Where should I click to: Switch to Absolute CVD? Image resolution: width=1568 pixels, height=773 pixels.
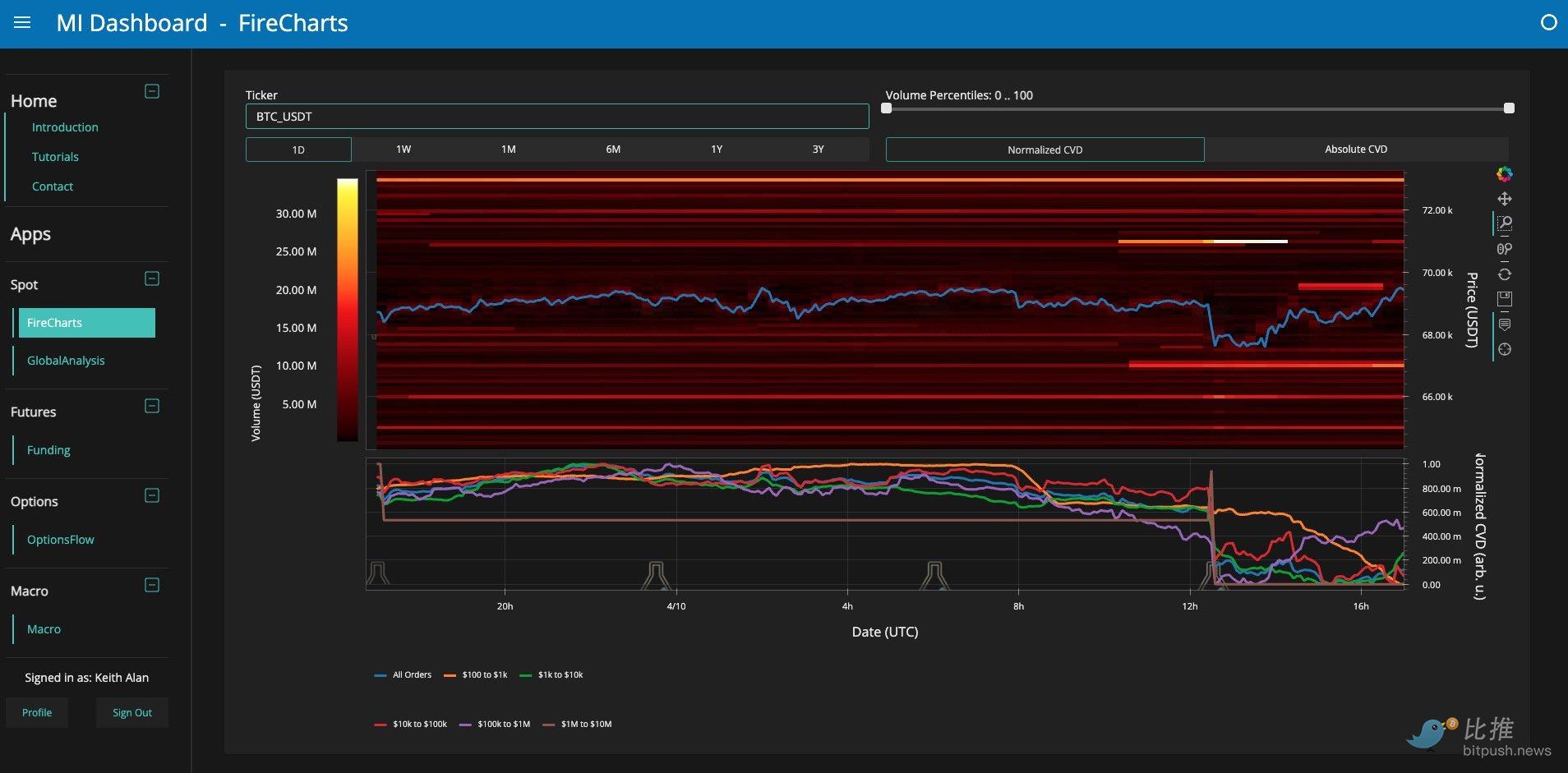click(1356, 150)
